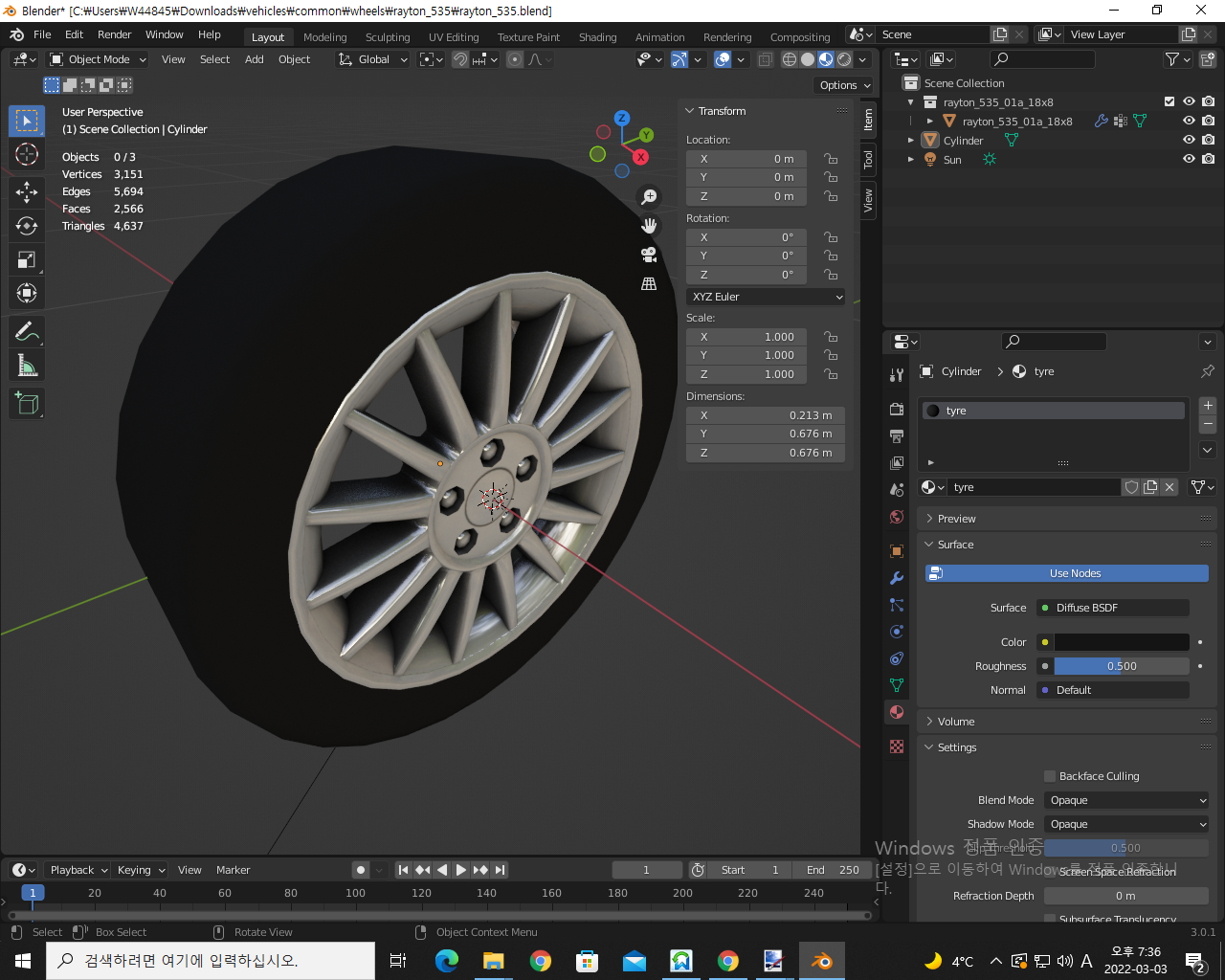The height and width of the screenshot is (980, 1225).
Task: Open the Blend Mode dropdown
Action: pos(1126,800)
